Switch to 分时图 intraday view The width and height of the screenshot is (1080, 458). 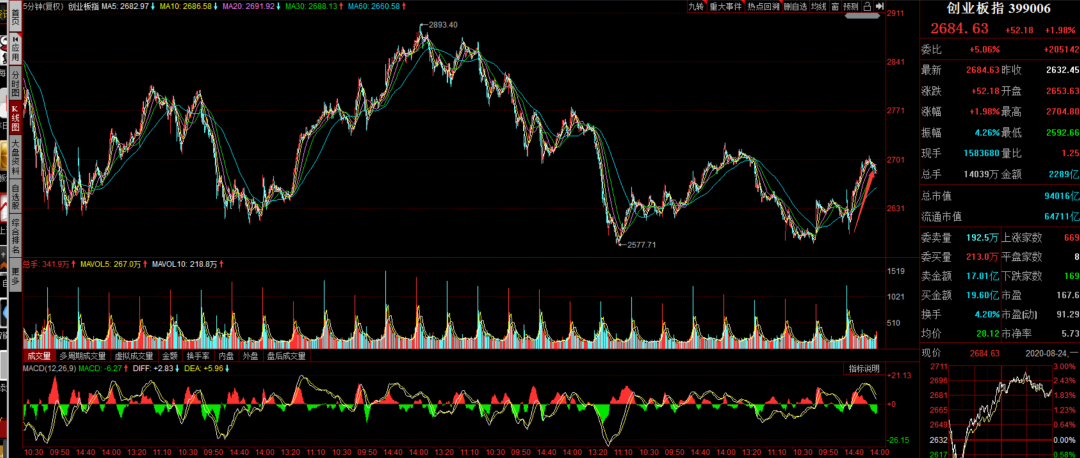tap(14, 84)
